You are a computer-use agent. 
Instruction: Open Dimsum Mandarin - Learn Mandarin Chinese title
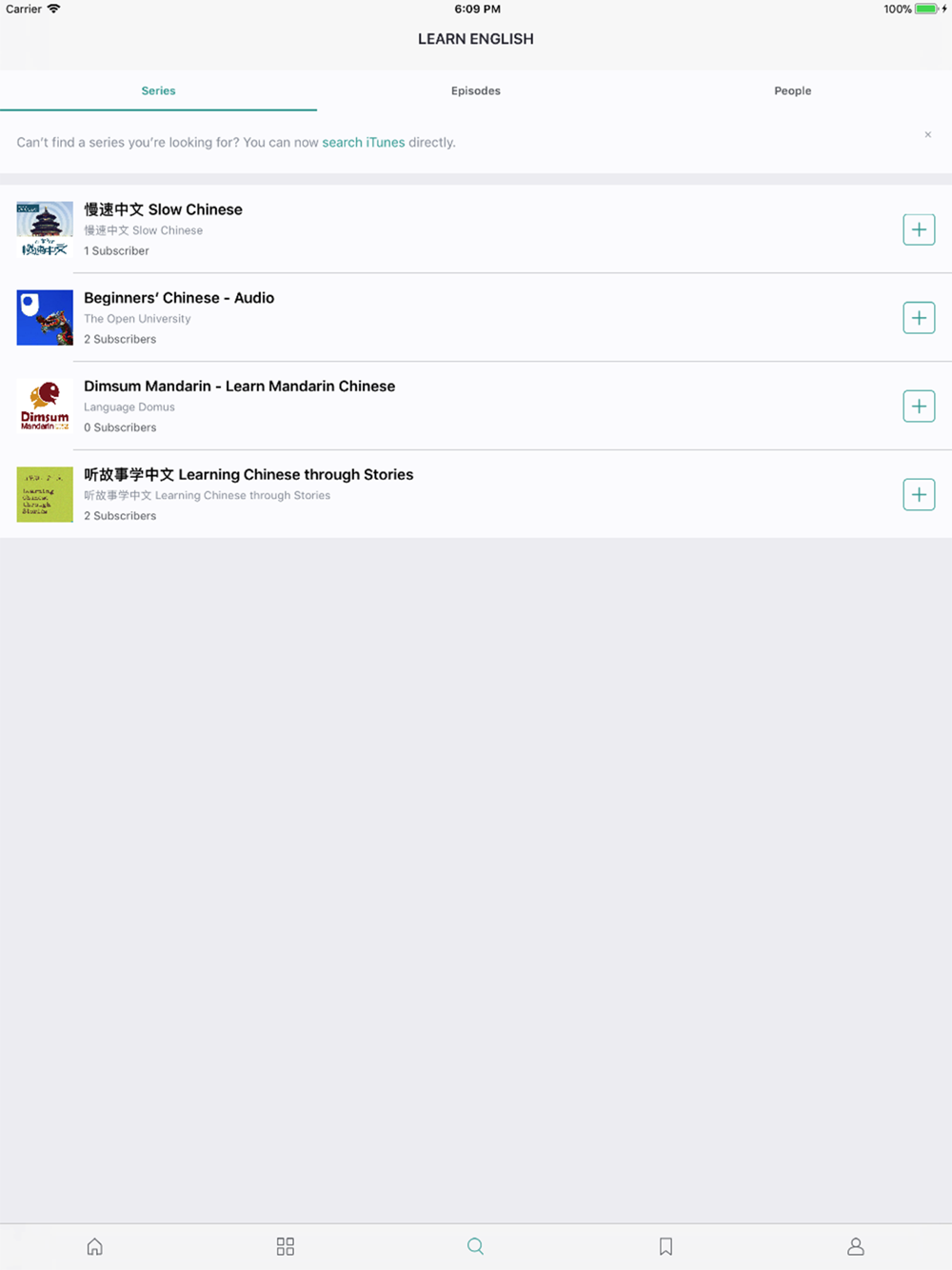(240, 386)
